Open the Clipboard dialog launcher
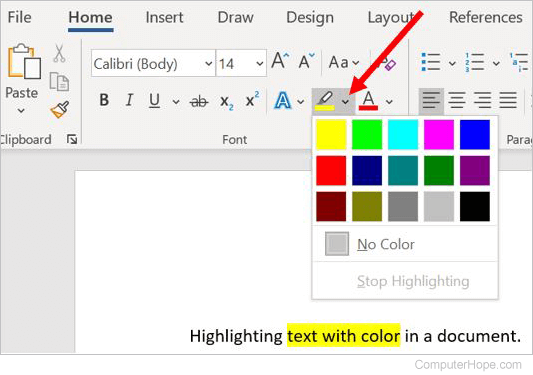This screenshot has height=375, width=533. point(72,139)
